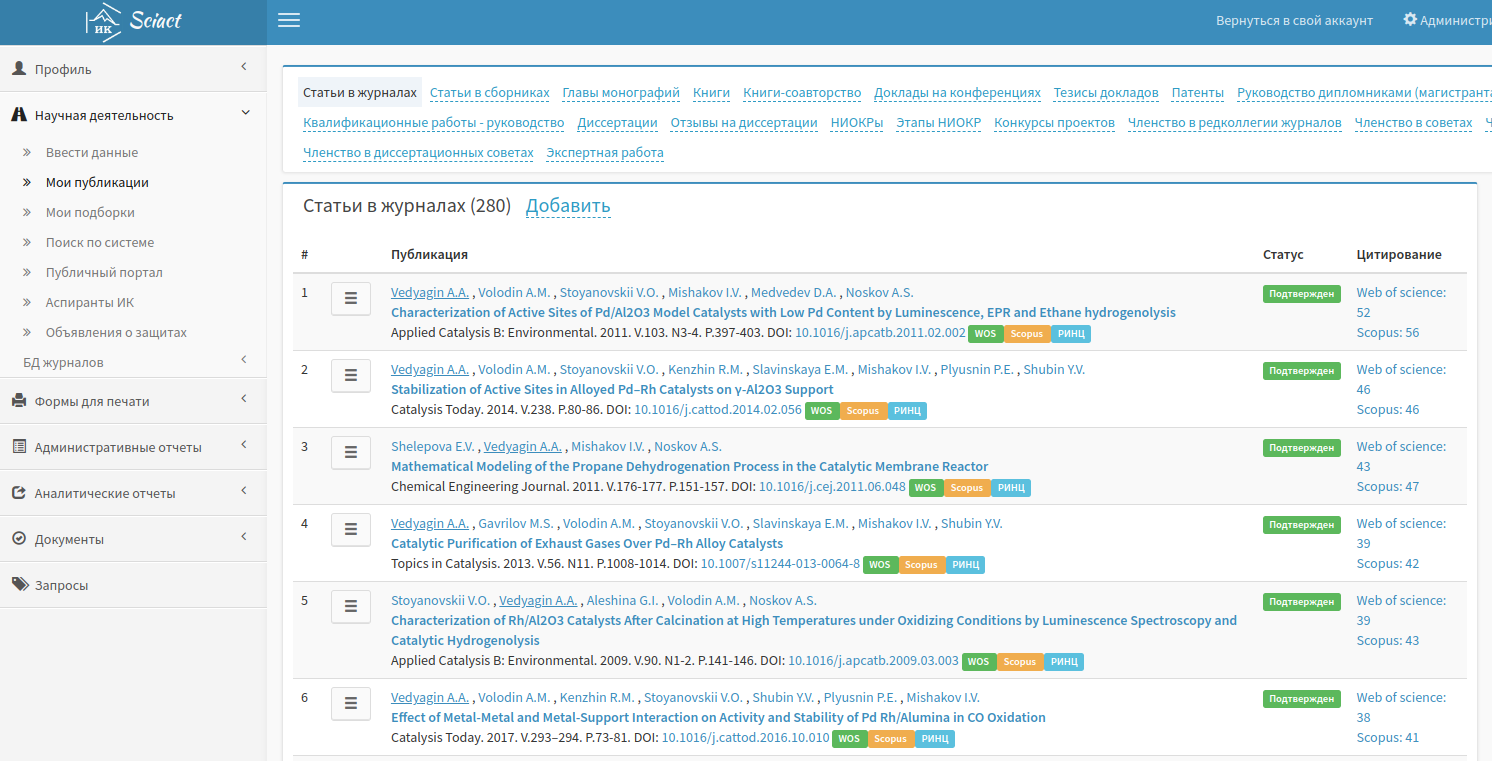Click РИНЦ badge on fourth publication

click(965, 565)
